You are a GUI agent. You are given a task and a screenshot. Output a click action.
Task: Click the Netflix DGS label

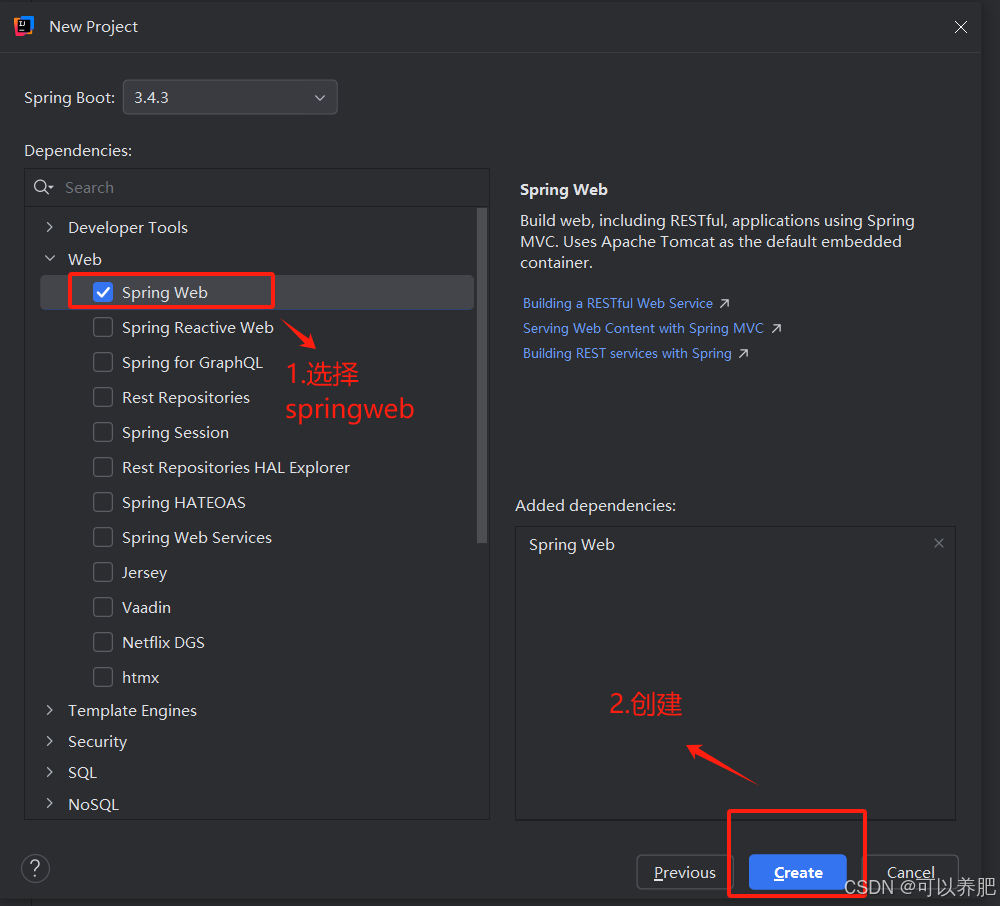[163, 643]
